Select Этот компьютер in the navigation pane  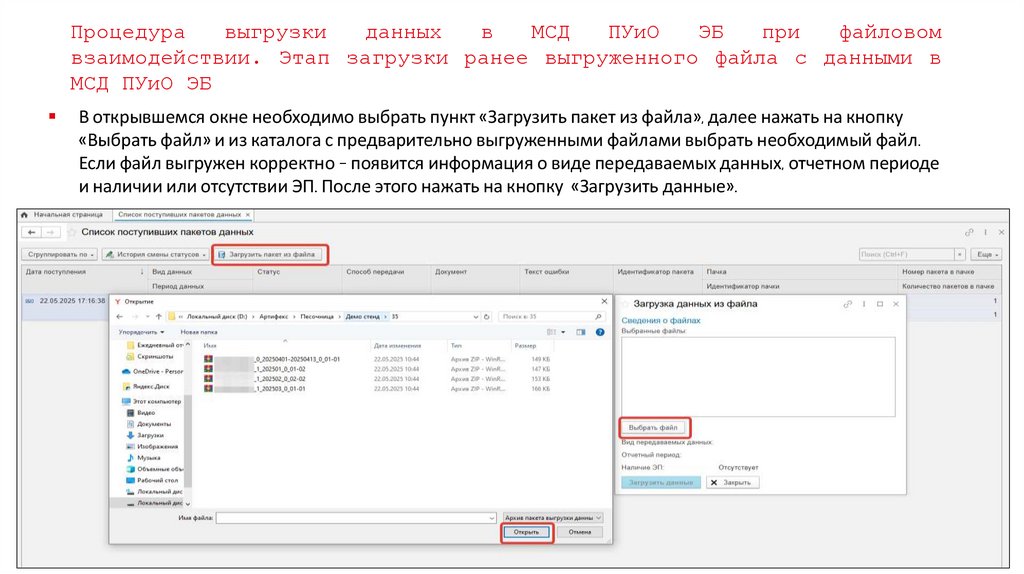tap(152, 402)
